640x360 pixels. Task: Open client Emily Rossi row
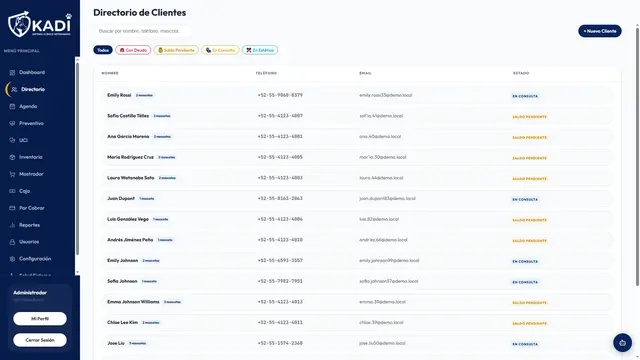point(357,95)
